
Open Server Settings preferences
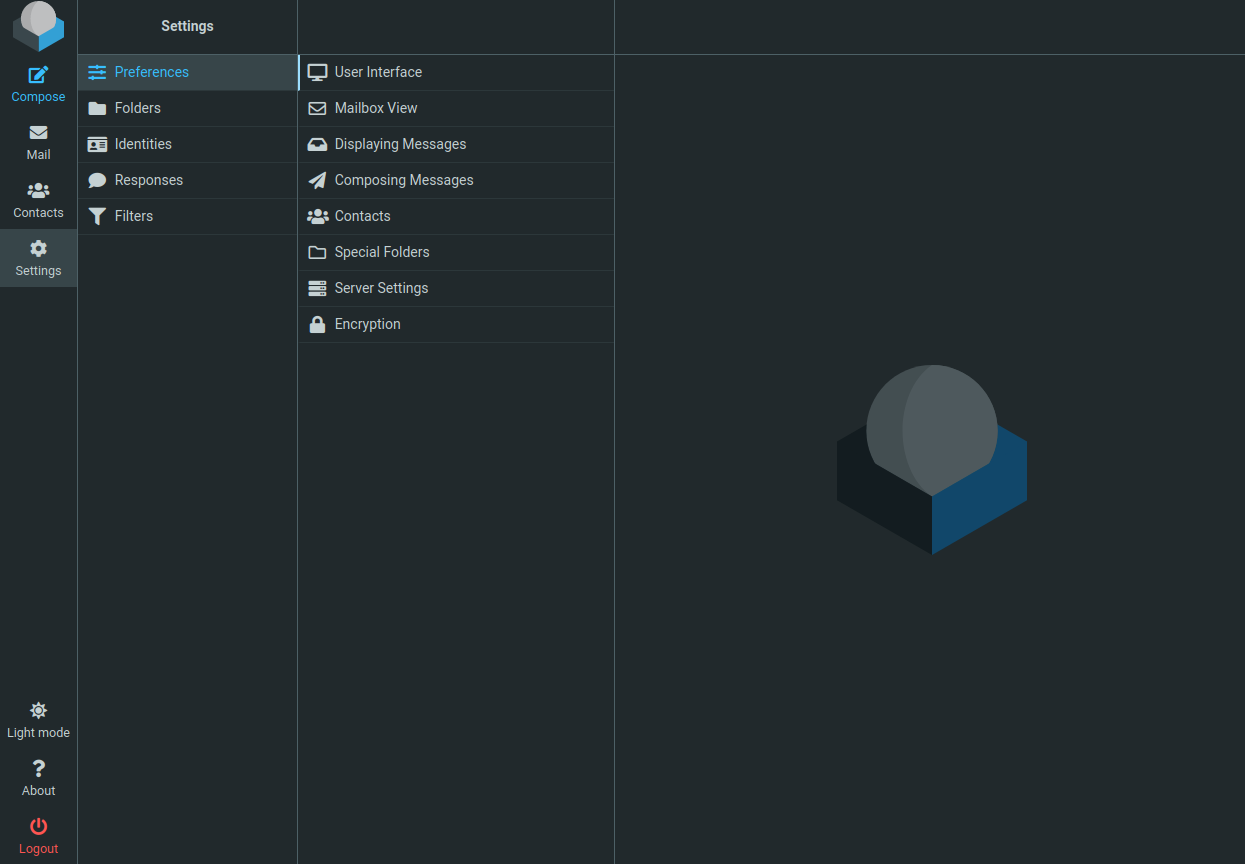click(x=381, y=288)
